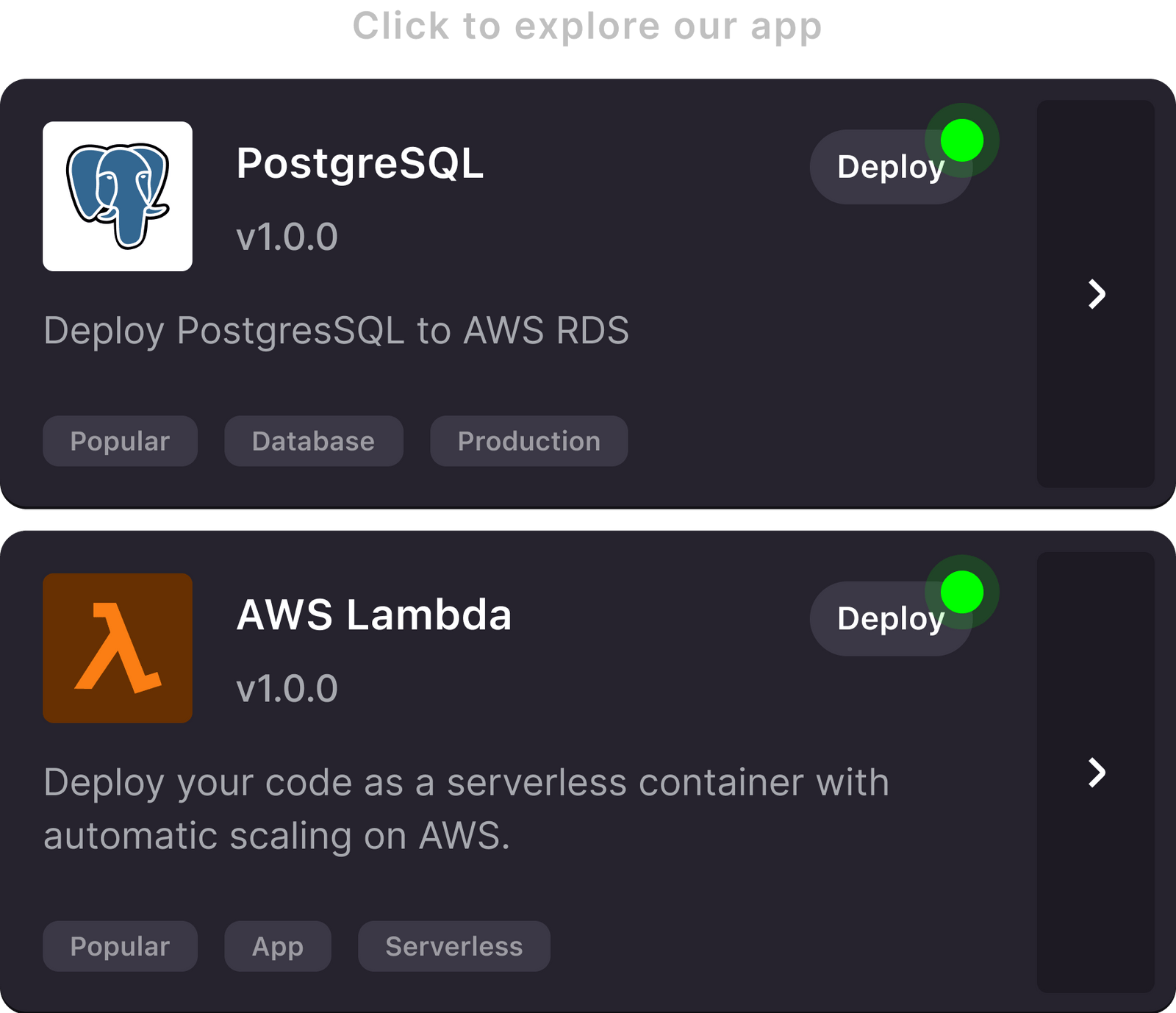
Task: Select the Popular tag under AWS Lambda
Action: coord(120,946)
